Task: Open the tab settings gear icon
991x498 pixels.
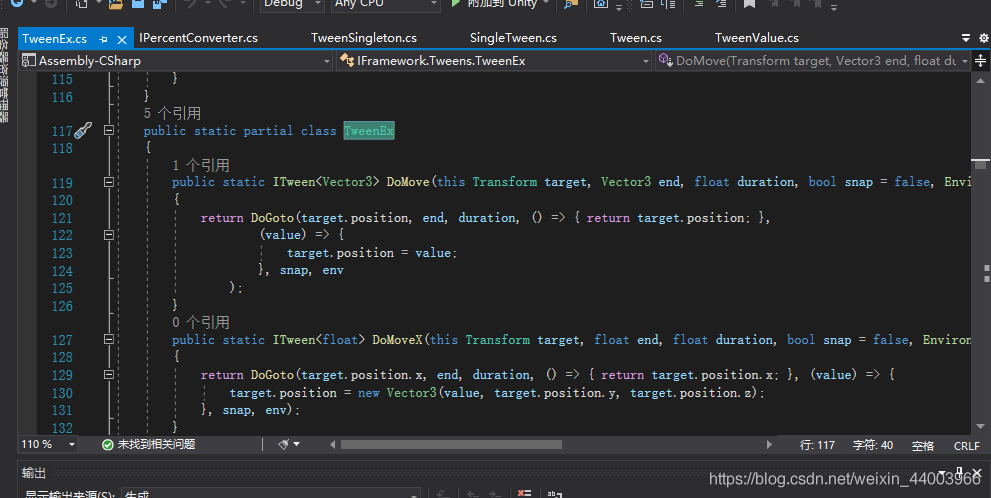Action: click(x=983, y=38)
